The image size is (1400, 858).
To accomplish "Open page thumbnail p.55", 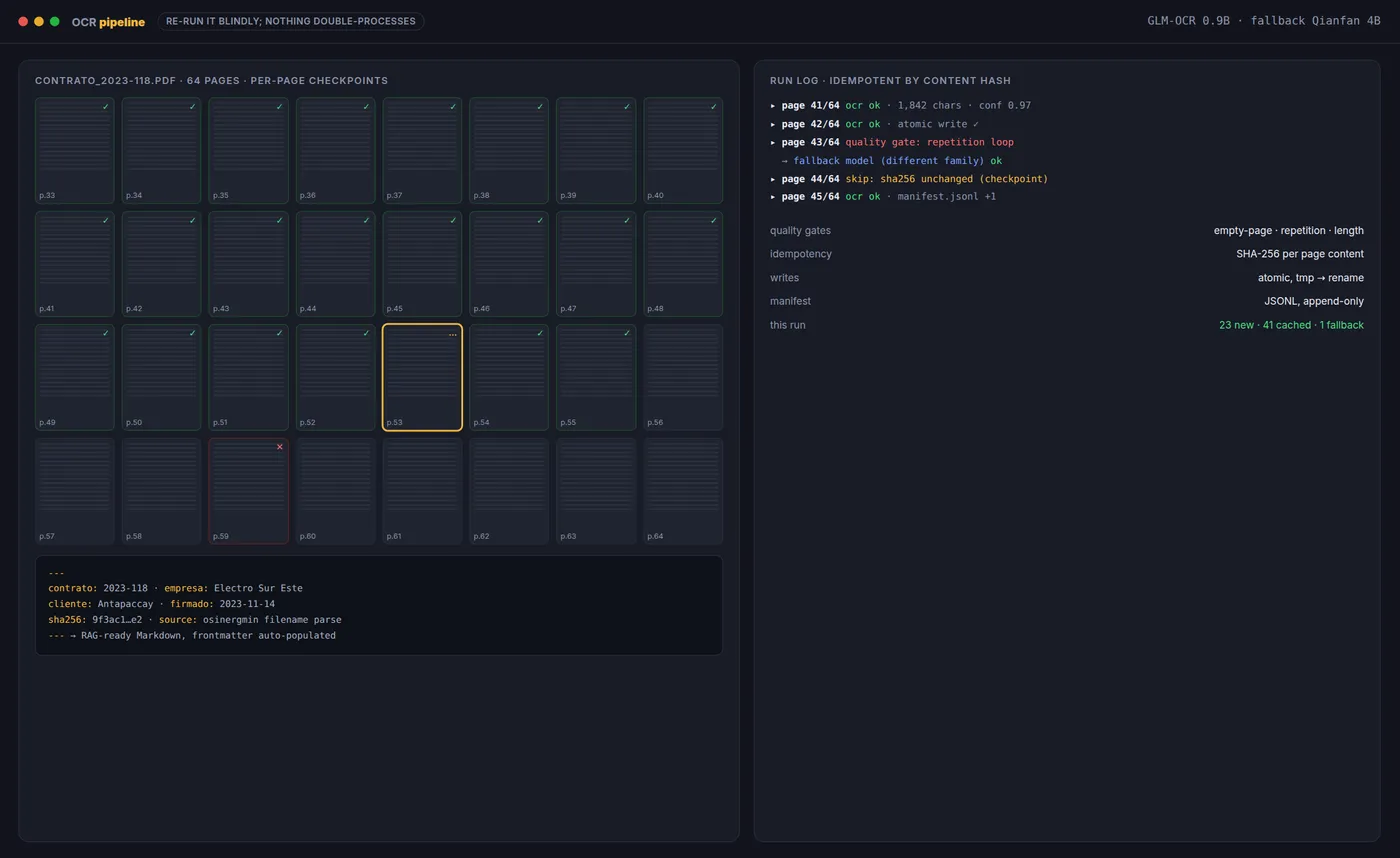I will 596,377.
